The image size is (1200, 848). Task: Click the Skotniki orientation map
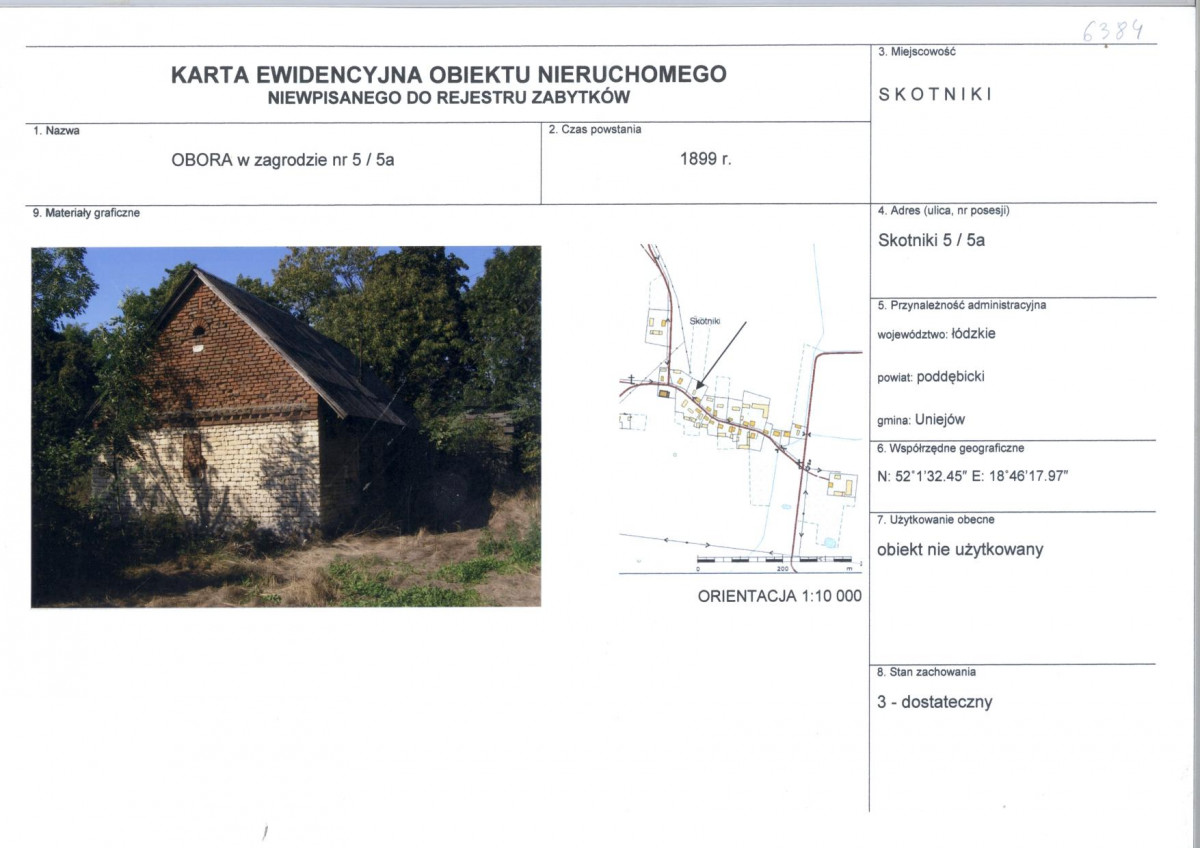click(740, 408)
